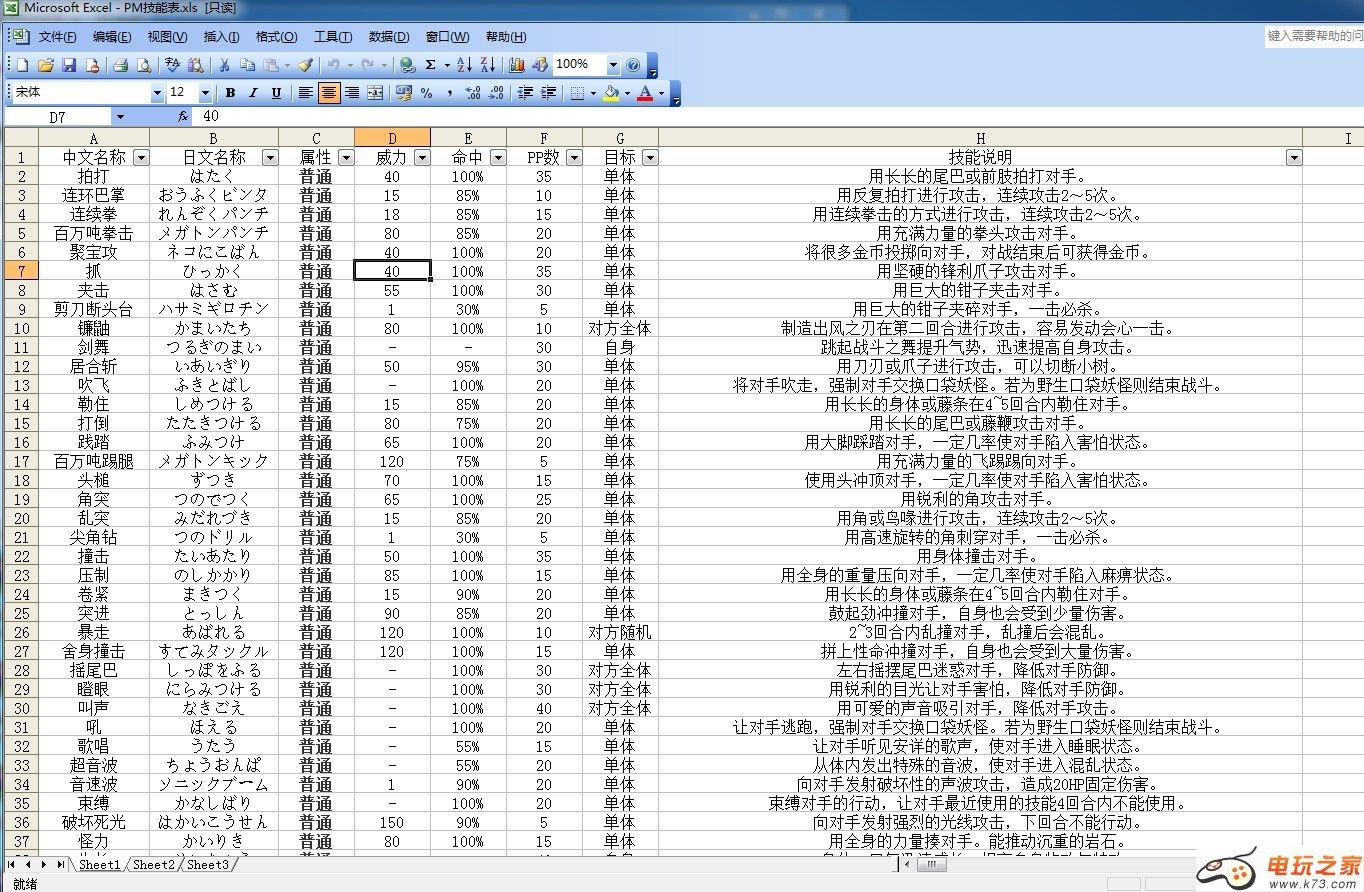Click the AutoSum sigma icon
This screenshot has height=892, width=1364.
click(430, 65)
